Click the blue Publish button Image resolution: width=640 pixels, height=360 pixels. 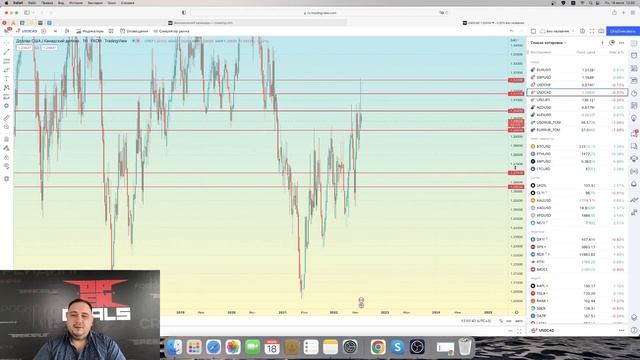coord(622,31)
